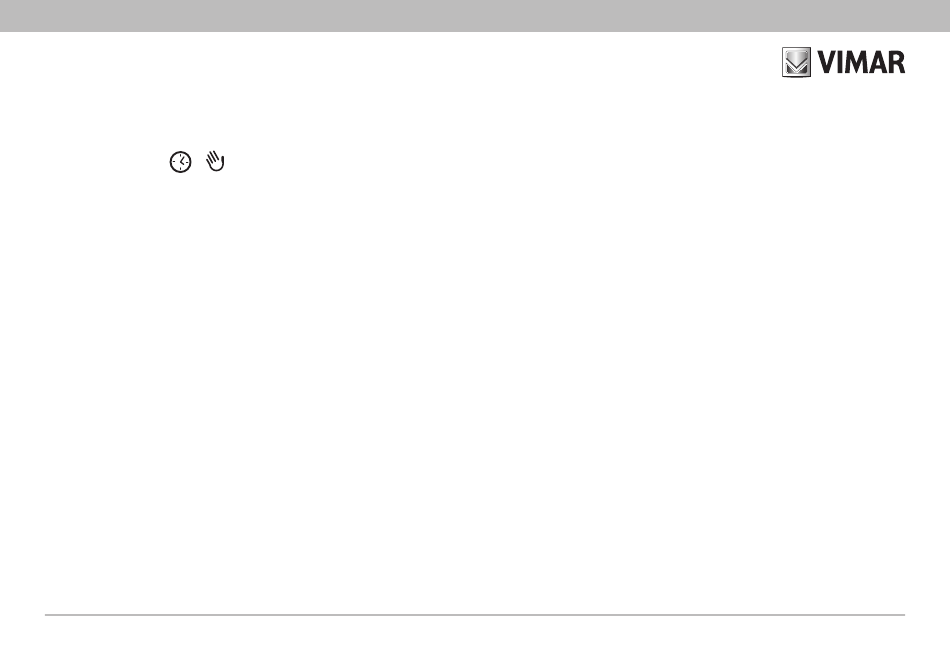950x665 pixels.
Task: Click the VIMAR chevron emblem logo
Action: (x=796, y=62)
